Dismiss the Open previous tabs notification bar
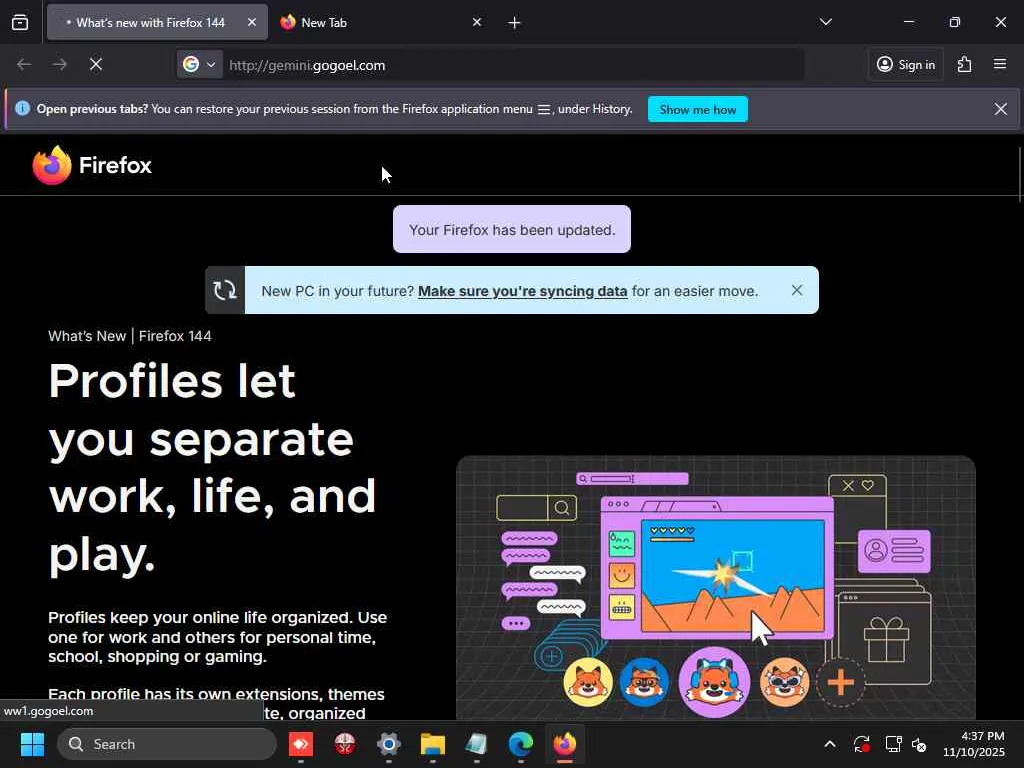The image size is (1024, 768). (x=1000, y=109)
